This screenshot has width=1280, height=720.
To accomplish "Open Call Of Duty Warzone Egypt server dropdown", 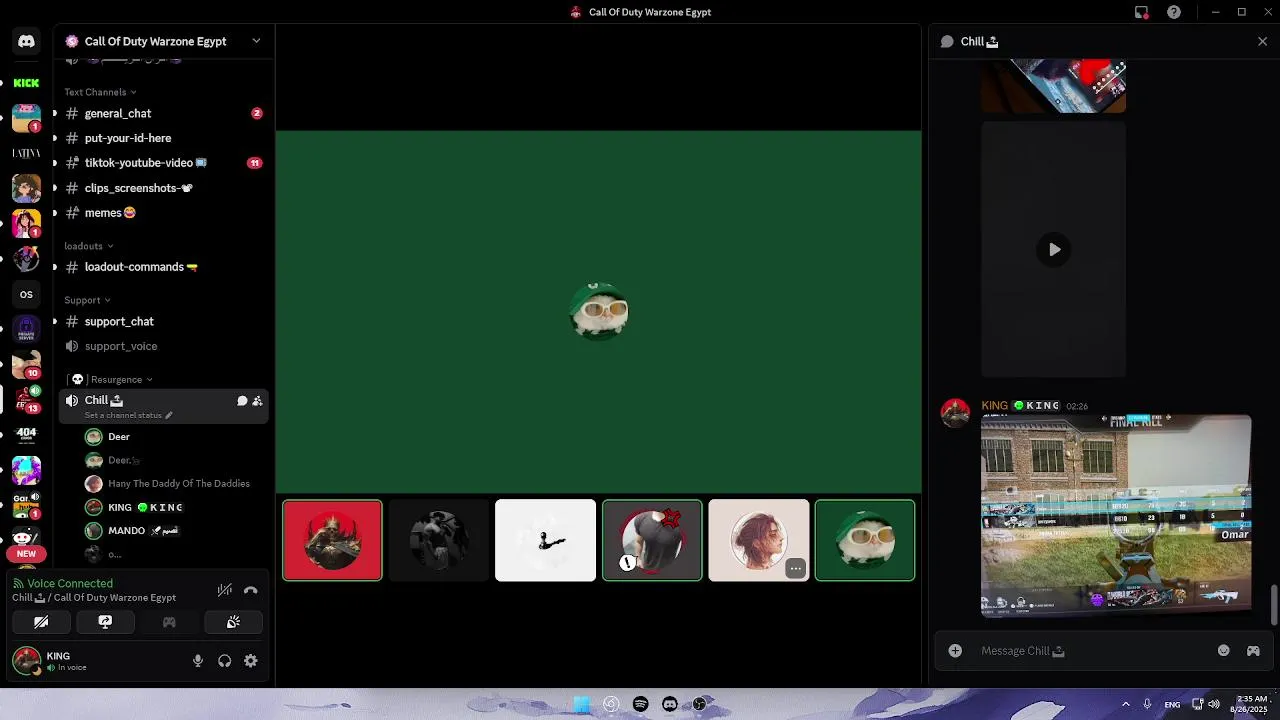I will point(256,41).
